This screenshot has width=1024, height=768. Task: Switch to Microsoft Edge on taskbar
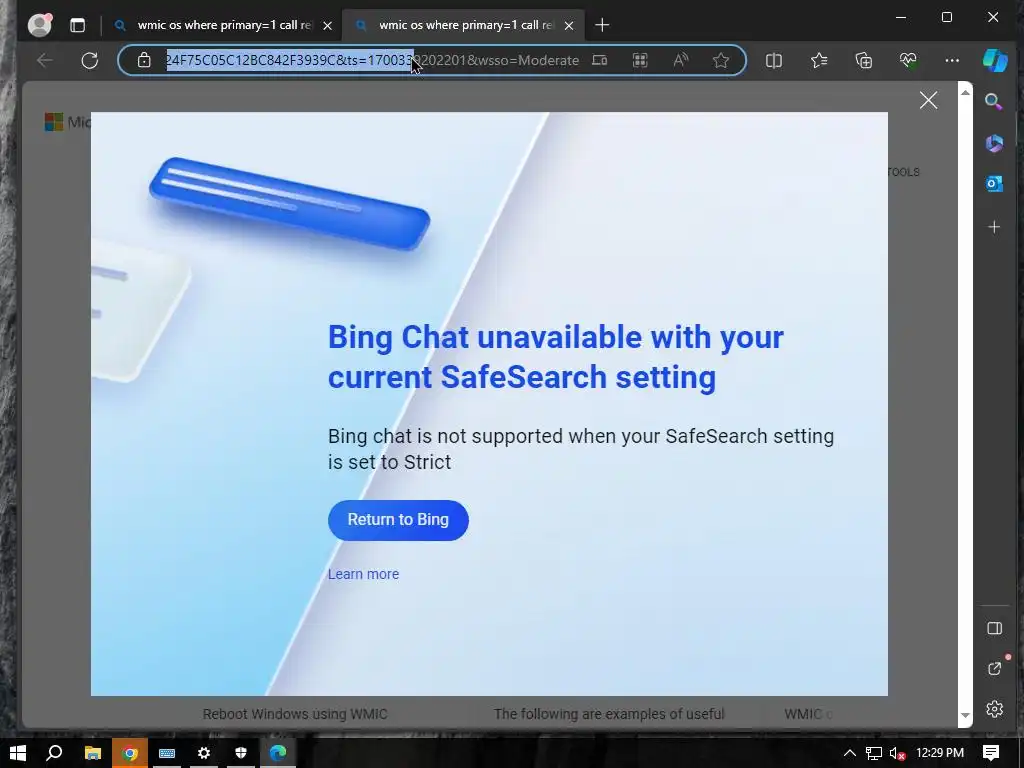click(278, 753)
